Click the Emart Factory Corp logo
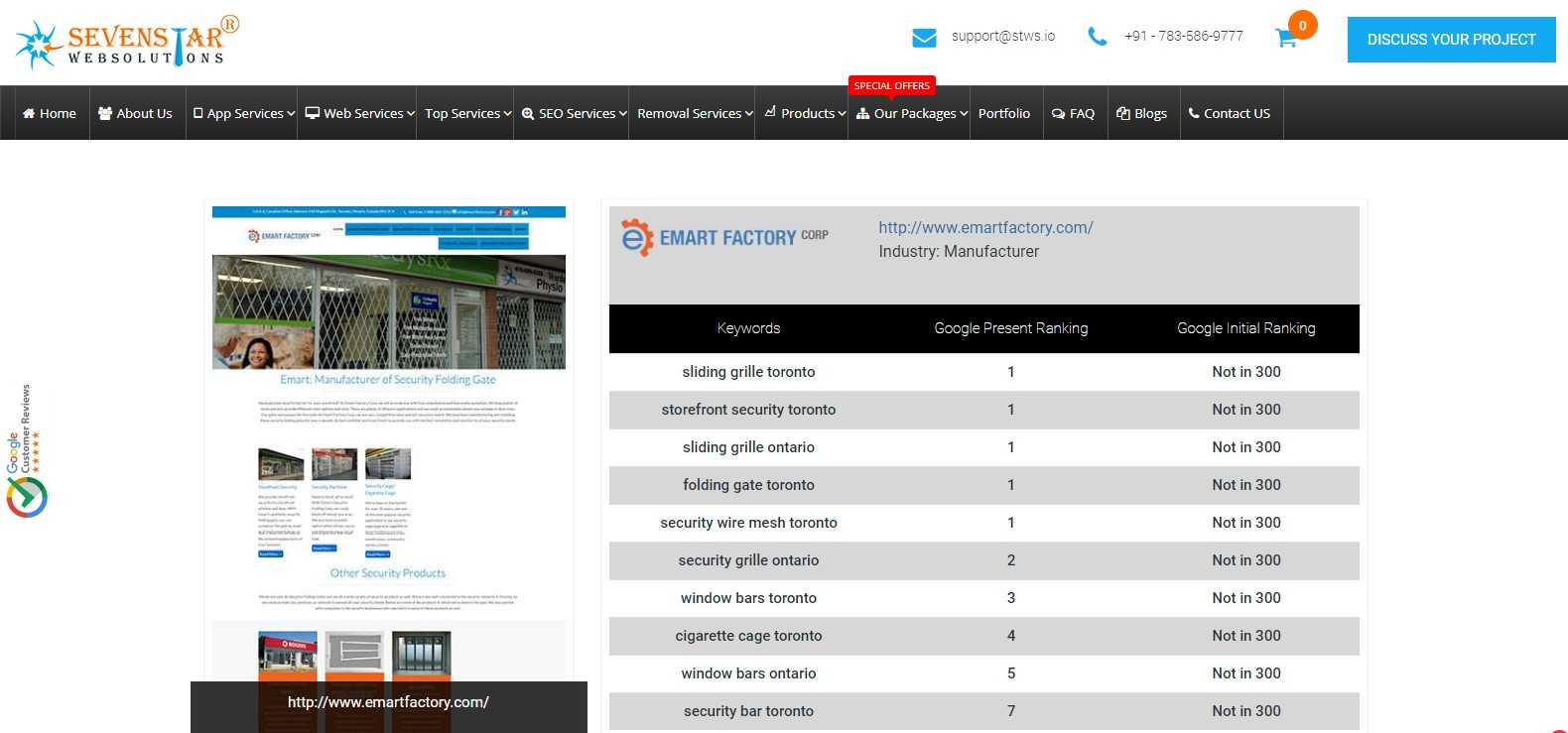 [724, 237]
